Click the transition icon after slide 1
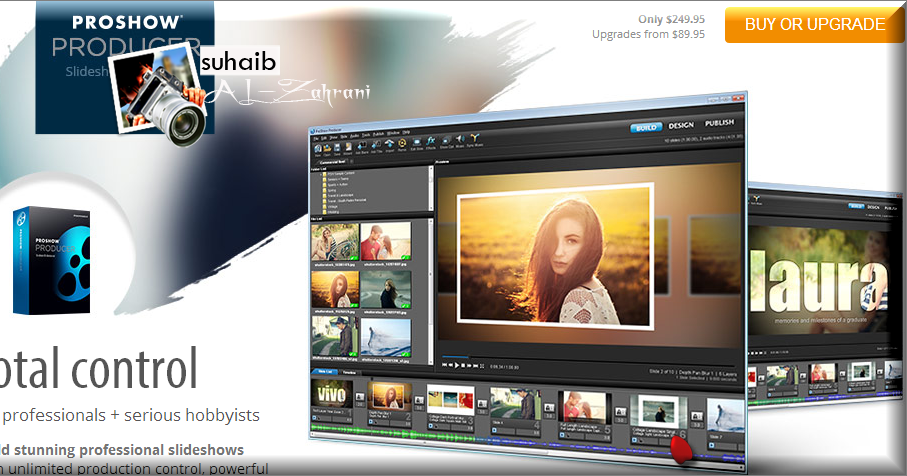This screenshot has height=476, width=907. (360, 397)
